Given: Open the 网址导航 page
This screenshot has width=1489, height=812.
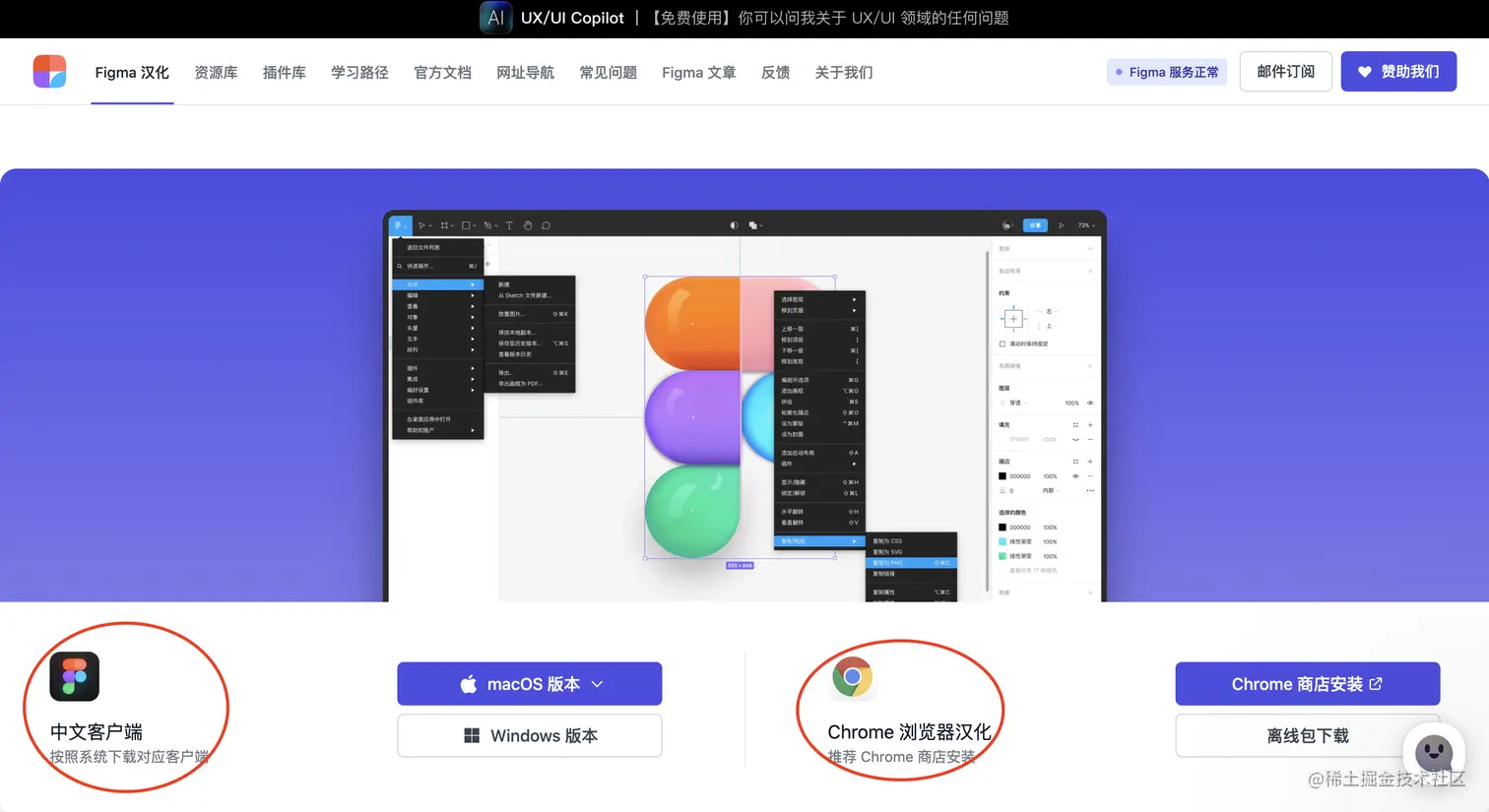Looking at the screenshot, I should pos(525,73).
